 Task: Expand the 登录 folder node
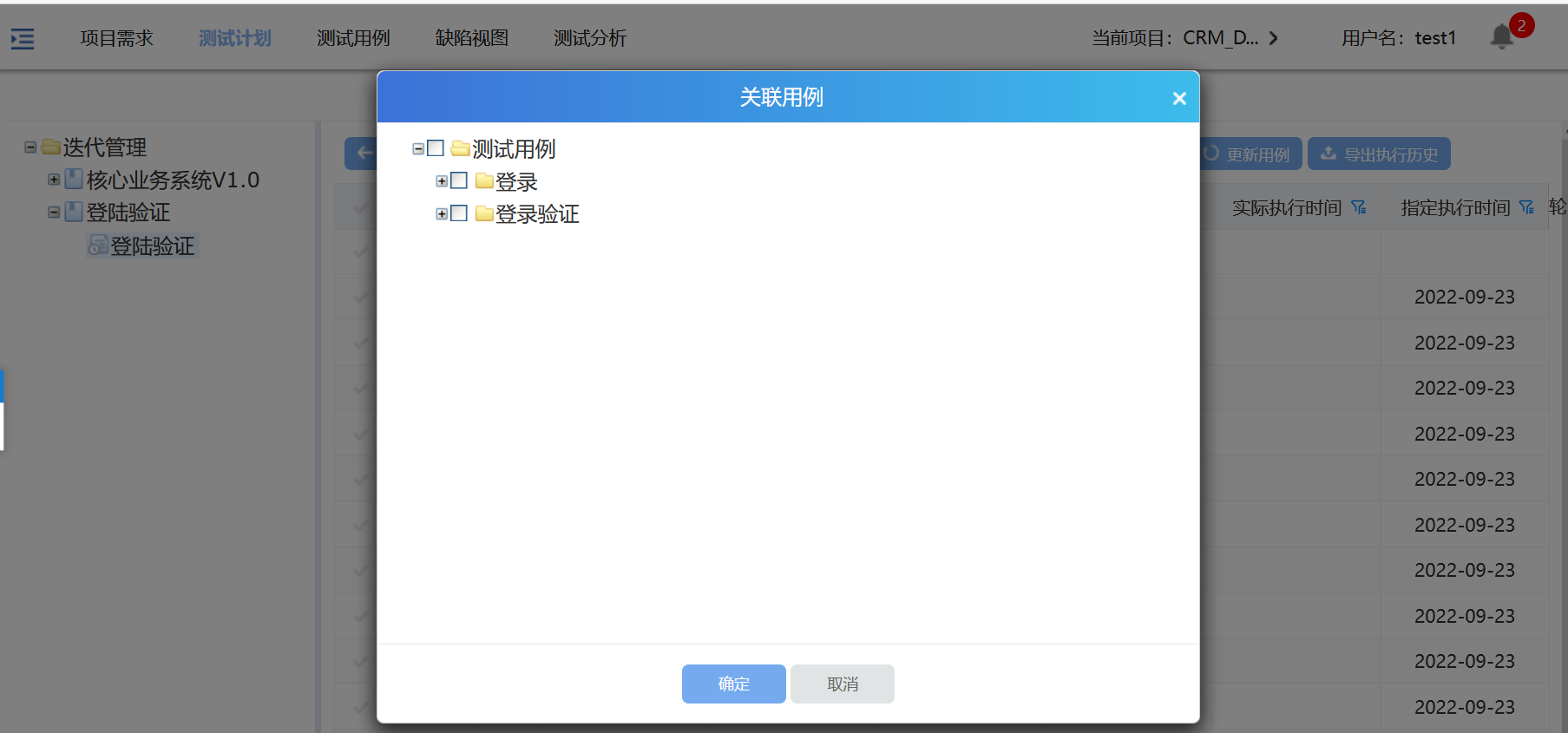(x=442, y=181)
